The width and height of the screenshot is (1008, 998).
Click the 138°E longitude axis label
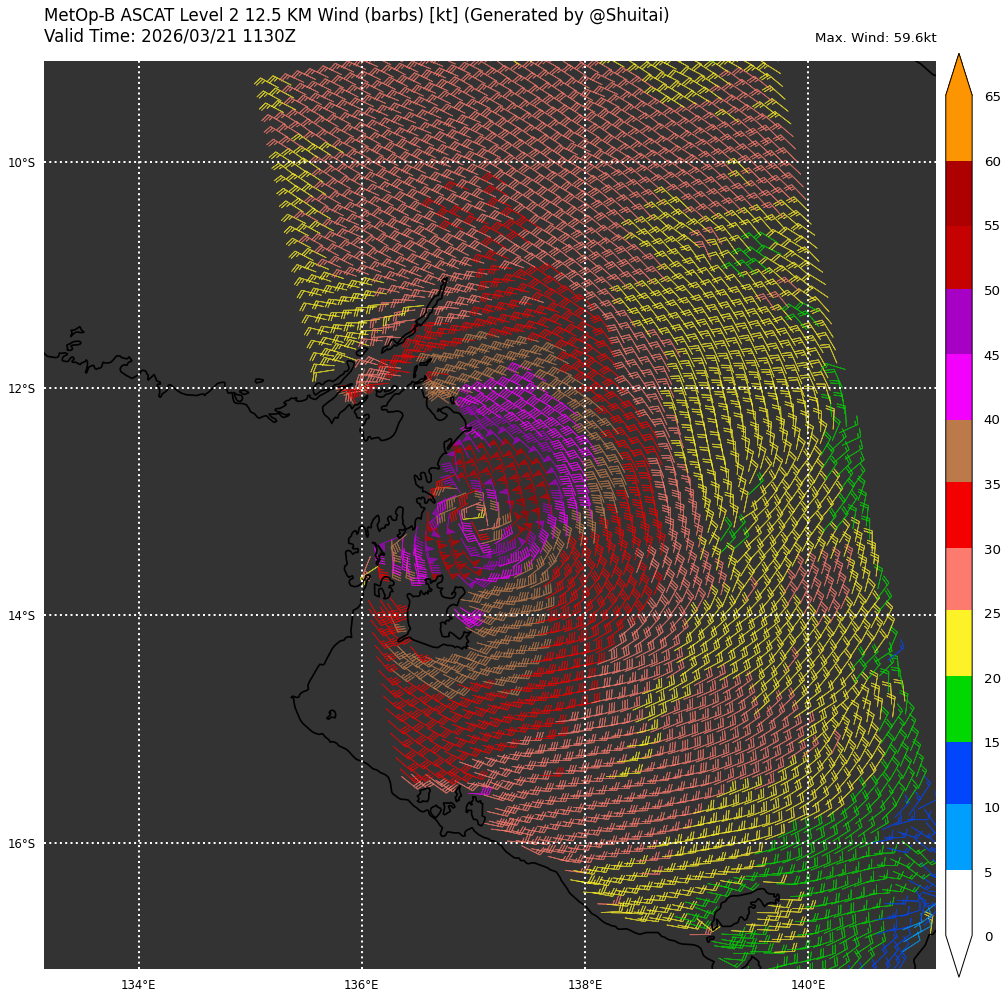tap(585, 985)
